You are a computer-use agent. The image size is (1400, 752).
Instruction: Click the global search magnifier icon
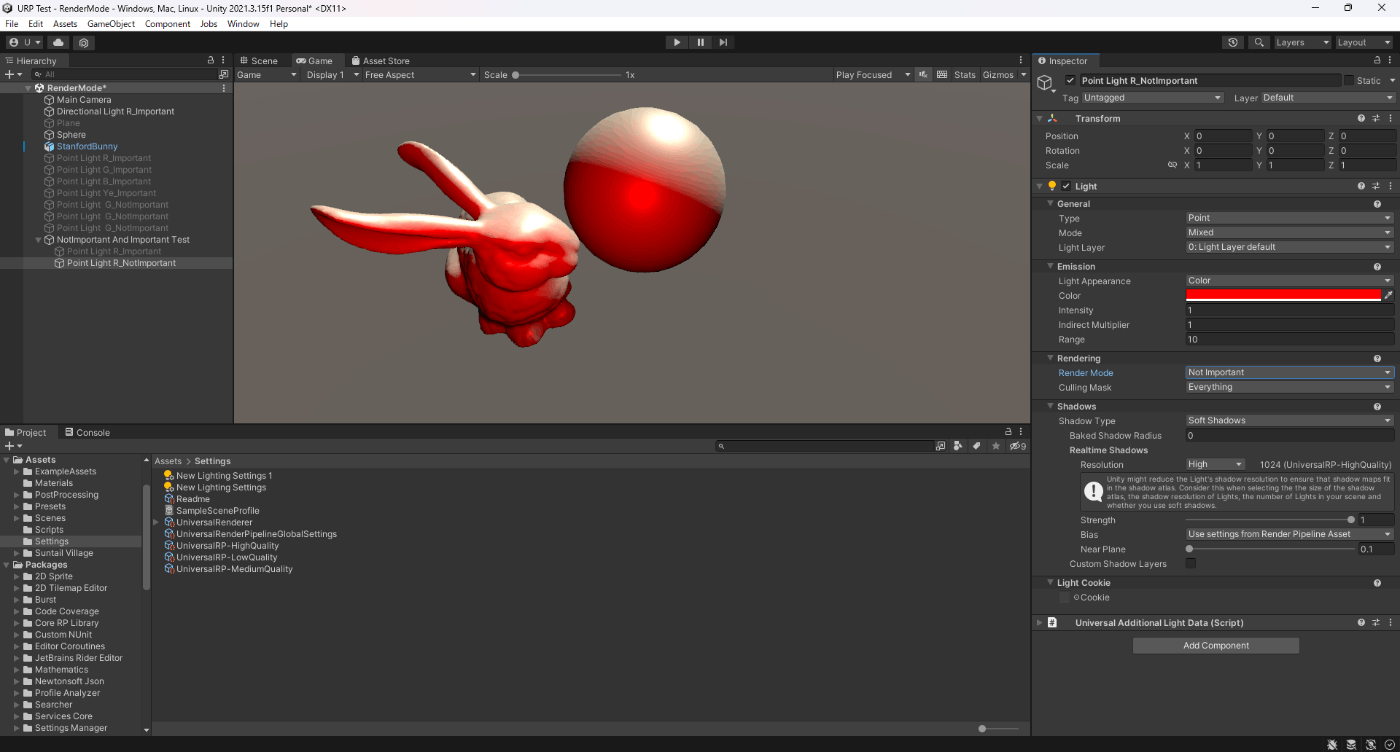[1259, 43]
